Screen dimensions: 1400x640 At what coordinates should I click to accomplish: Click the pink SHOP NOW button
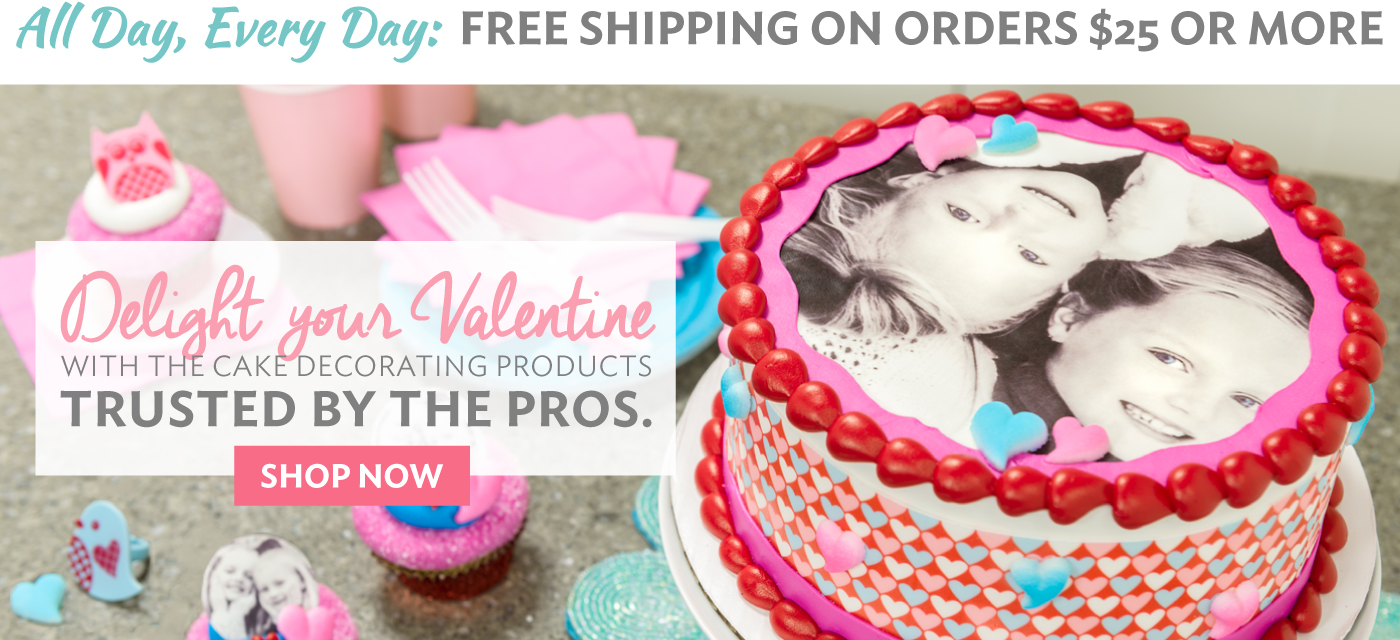[352, 475]
